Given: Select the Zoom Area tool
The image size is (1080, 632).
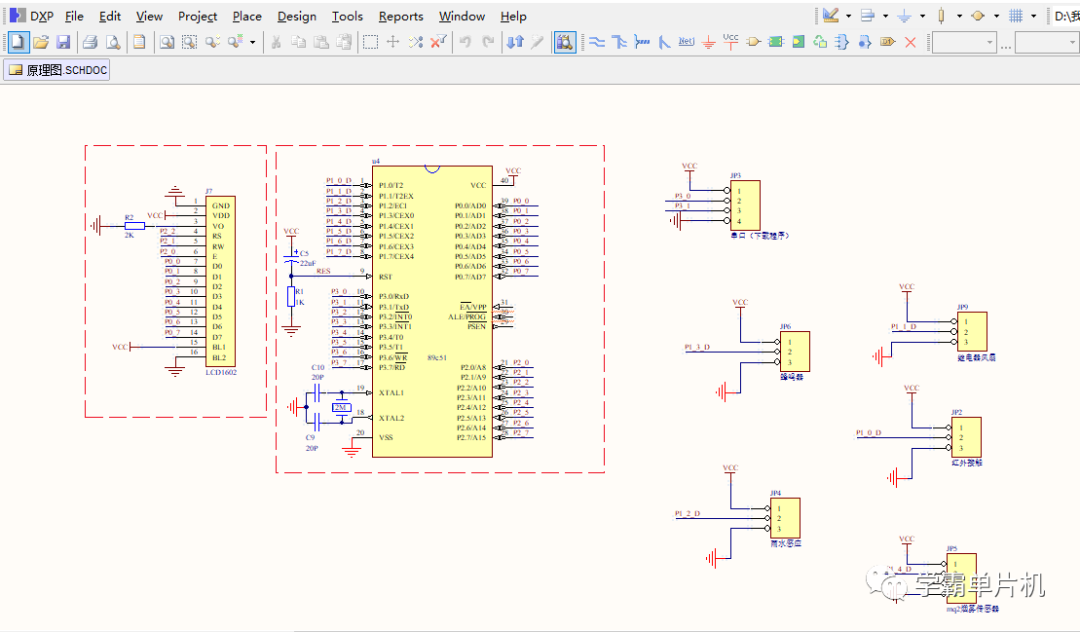Looking at the screenshot, I should 189,42.
